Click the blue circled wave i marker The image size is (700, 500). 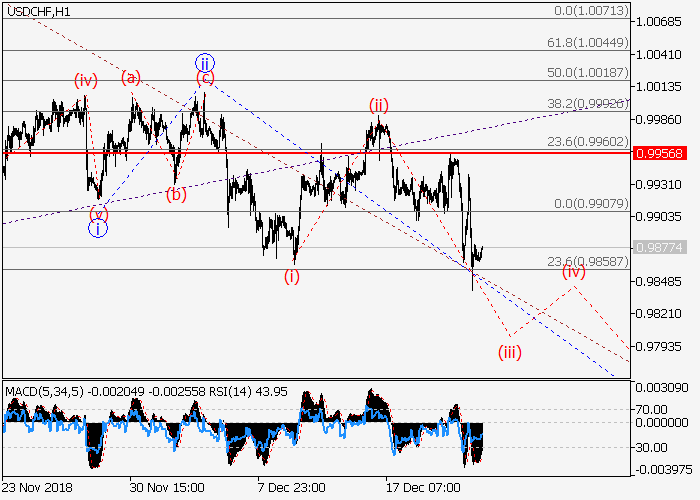coord(97,229)
